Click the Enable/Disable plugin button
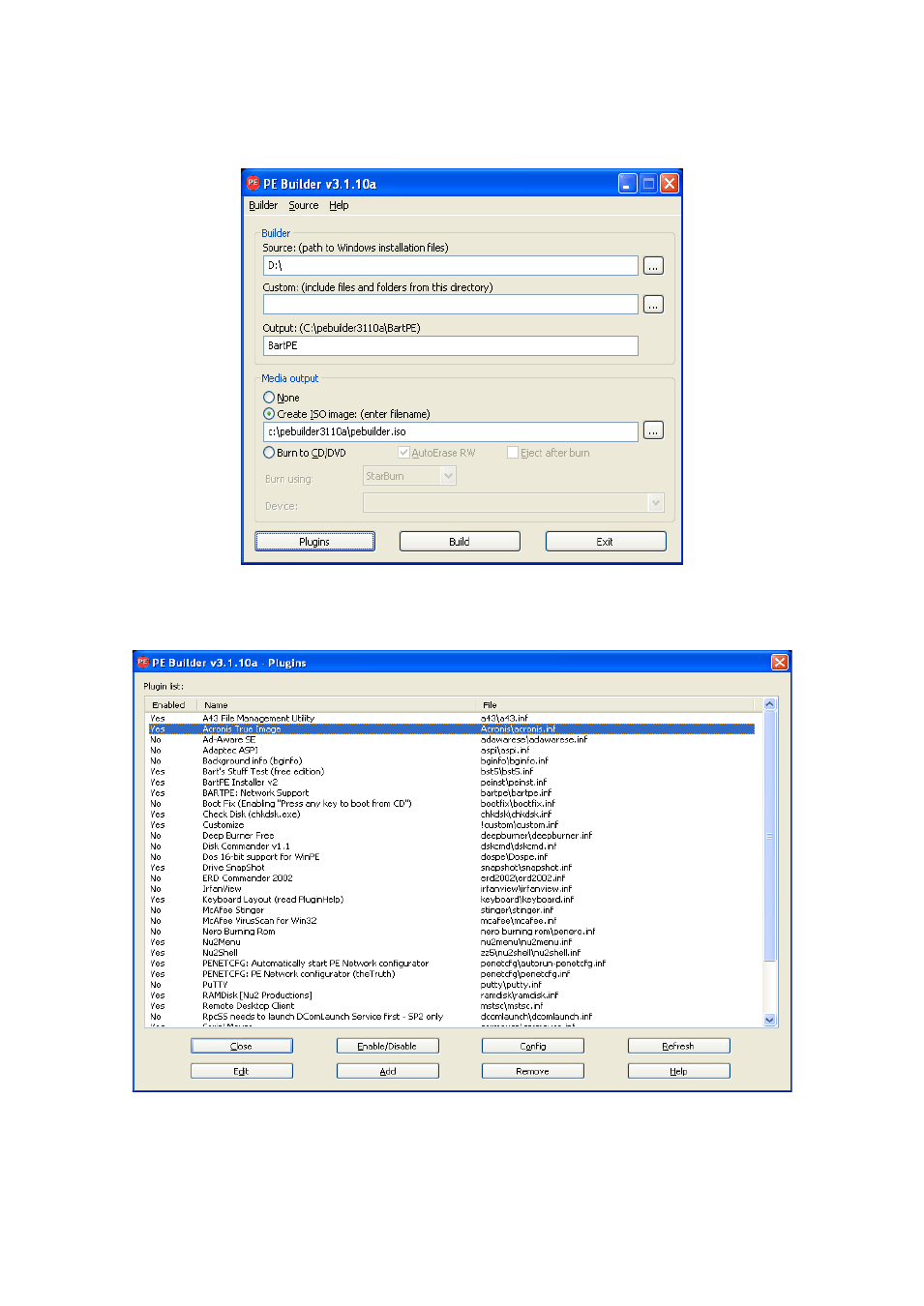 click(387, 1046)
